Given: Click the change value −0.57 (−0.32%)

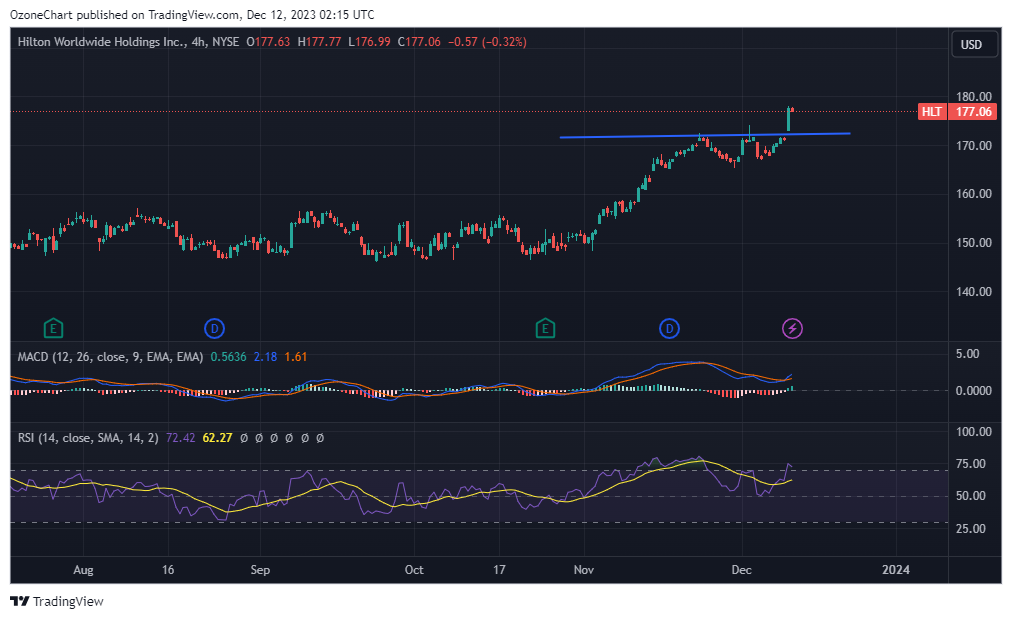Looking at the screenshot, I should pyautogui.click(x=487, y=42).
